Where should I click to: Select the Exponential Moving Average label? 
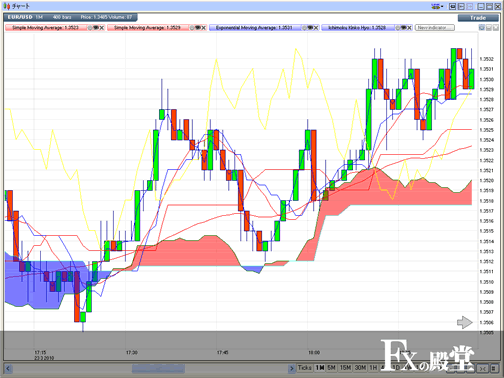click(254, 28)
